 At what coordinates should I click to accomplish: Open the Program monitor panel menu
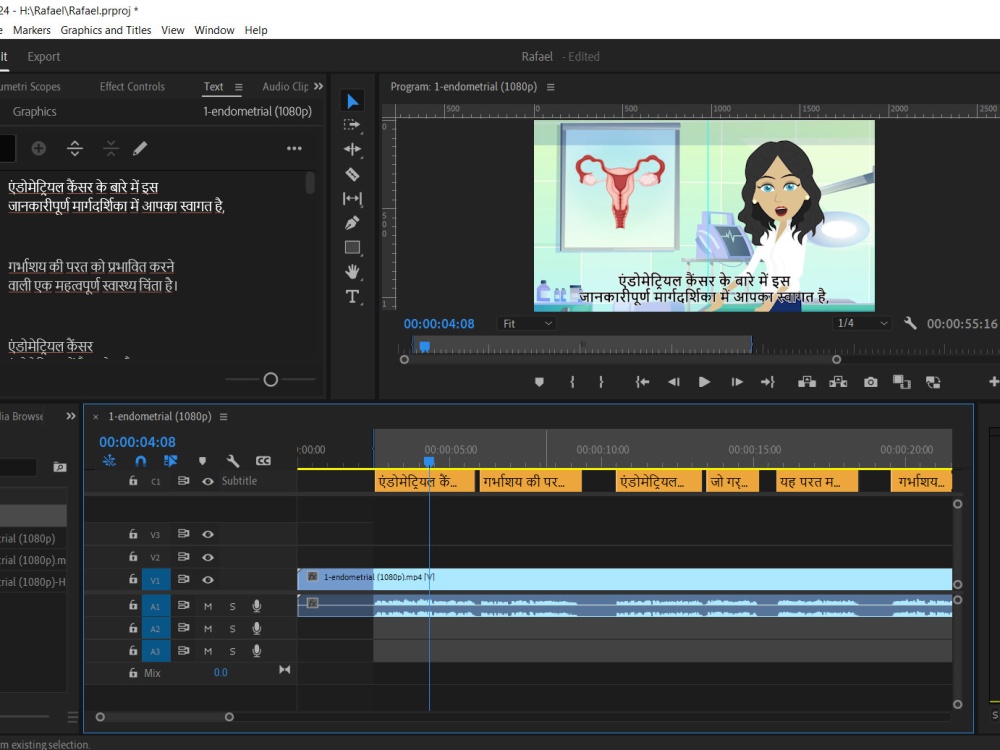(x=550, y=87)
